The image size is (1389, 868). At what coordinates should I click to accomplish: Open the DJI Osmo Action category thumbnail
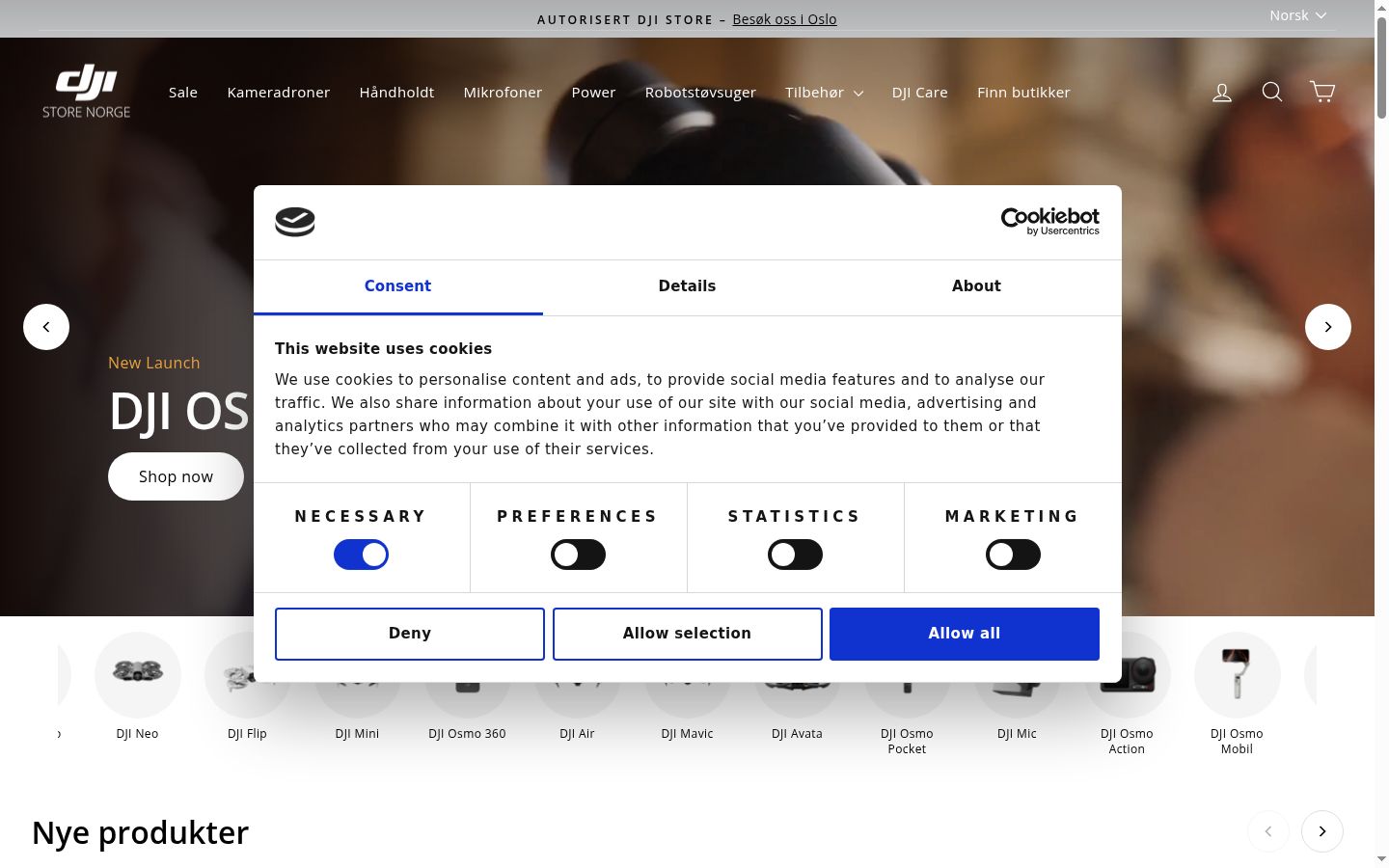[x=1128, y=674]
